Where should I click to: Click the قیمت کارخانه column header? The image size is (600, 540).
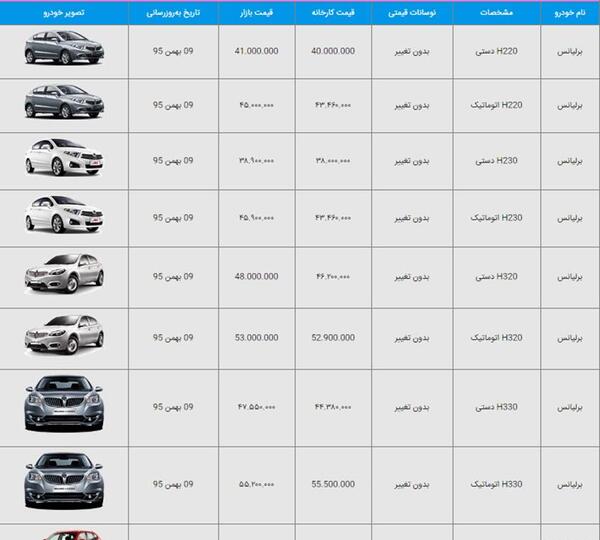coord(333,13)
